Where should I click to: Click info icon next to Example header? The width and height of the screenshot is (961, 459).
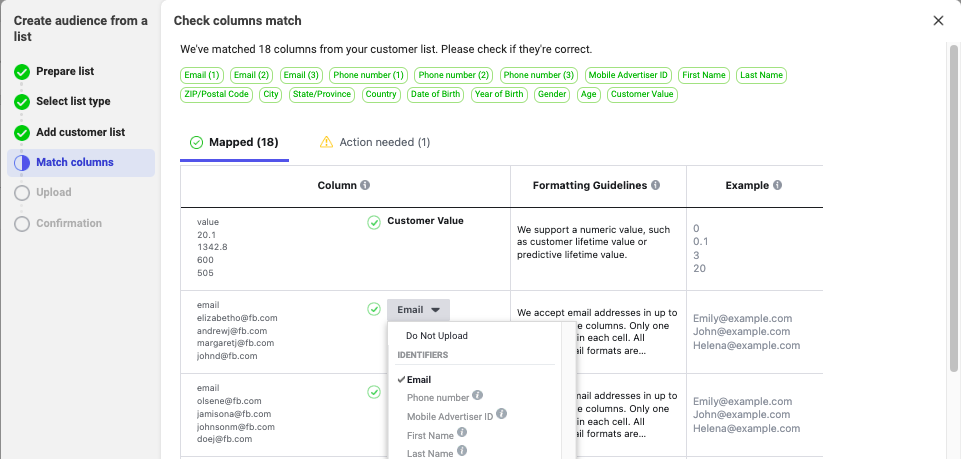(778, 186)
